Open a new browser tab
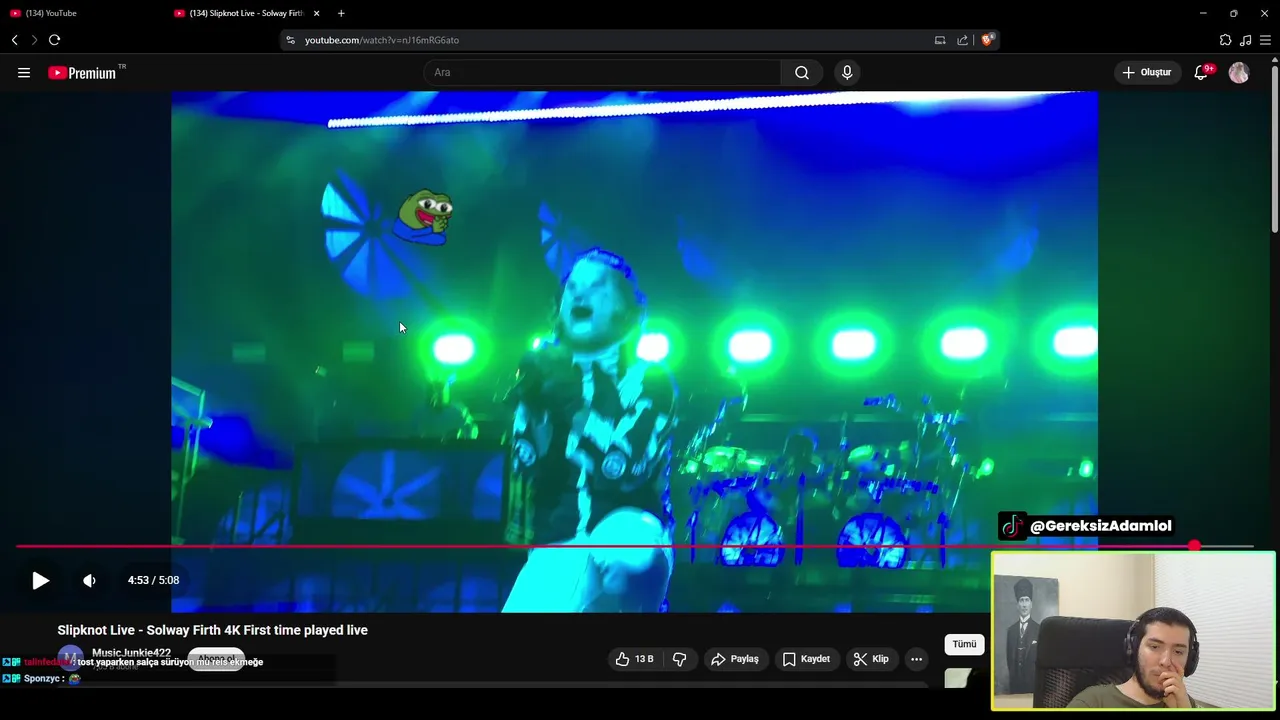Screen dimensions: 1280x720 [341, 13]
